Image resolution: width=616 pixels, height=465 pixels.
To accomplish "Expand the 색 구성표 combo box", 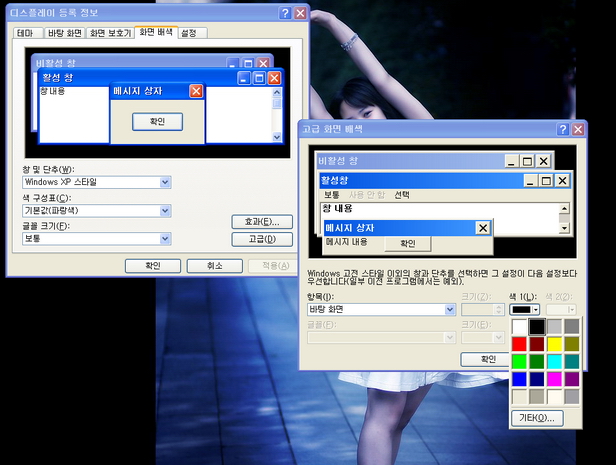I will (165, 211).
